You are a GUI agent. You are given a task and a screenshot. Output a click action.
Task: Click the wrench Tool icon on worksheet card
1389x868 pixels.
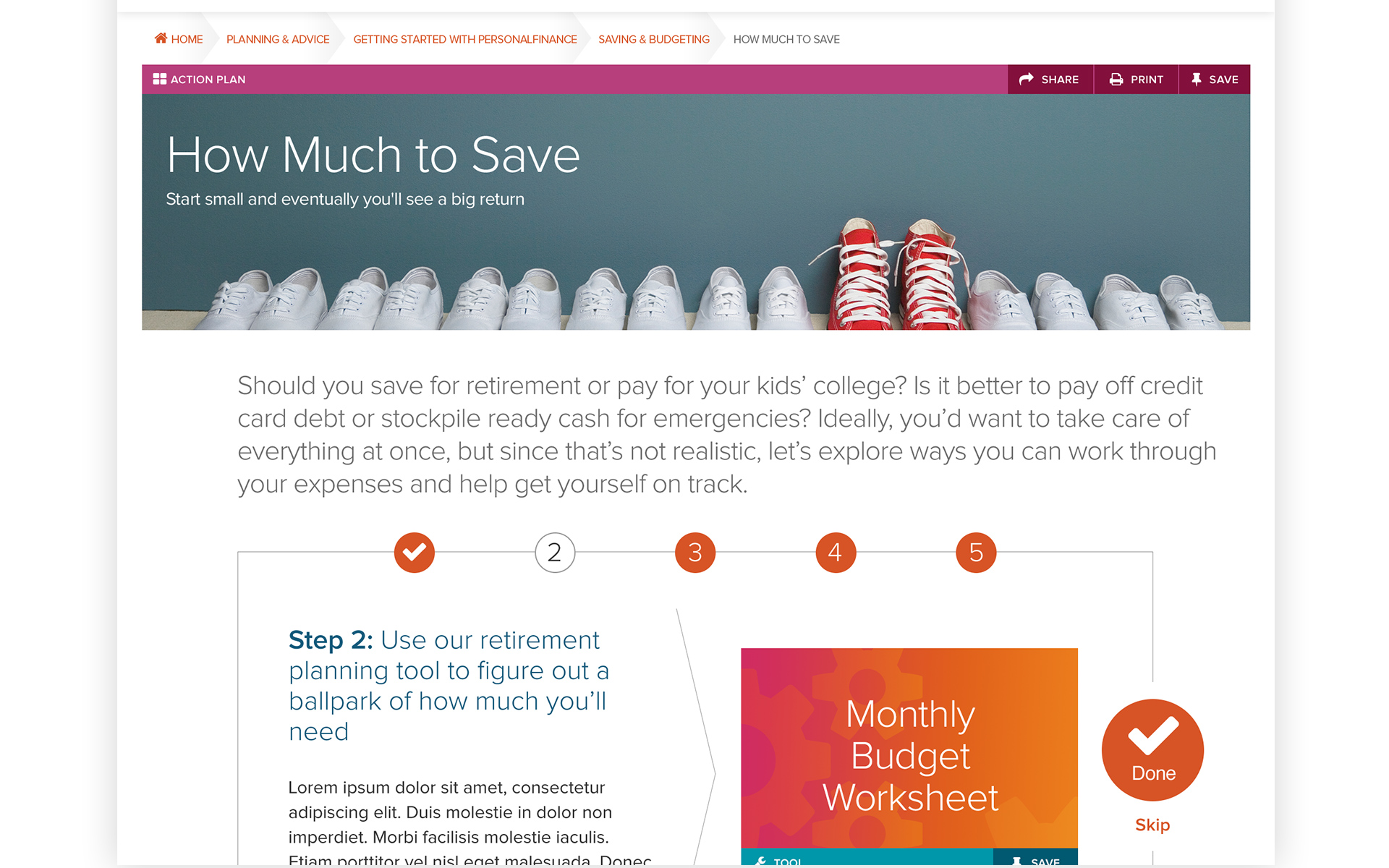tap(760, 861)
